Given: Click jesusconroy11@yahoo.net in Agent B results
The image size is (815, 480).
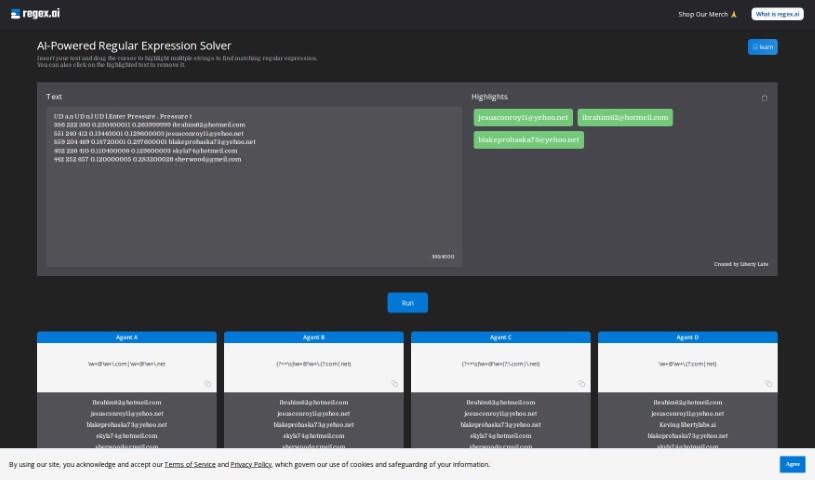Looking at the screenshot, I should click(313, 414).
